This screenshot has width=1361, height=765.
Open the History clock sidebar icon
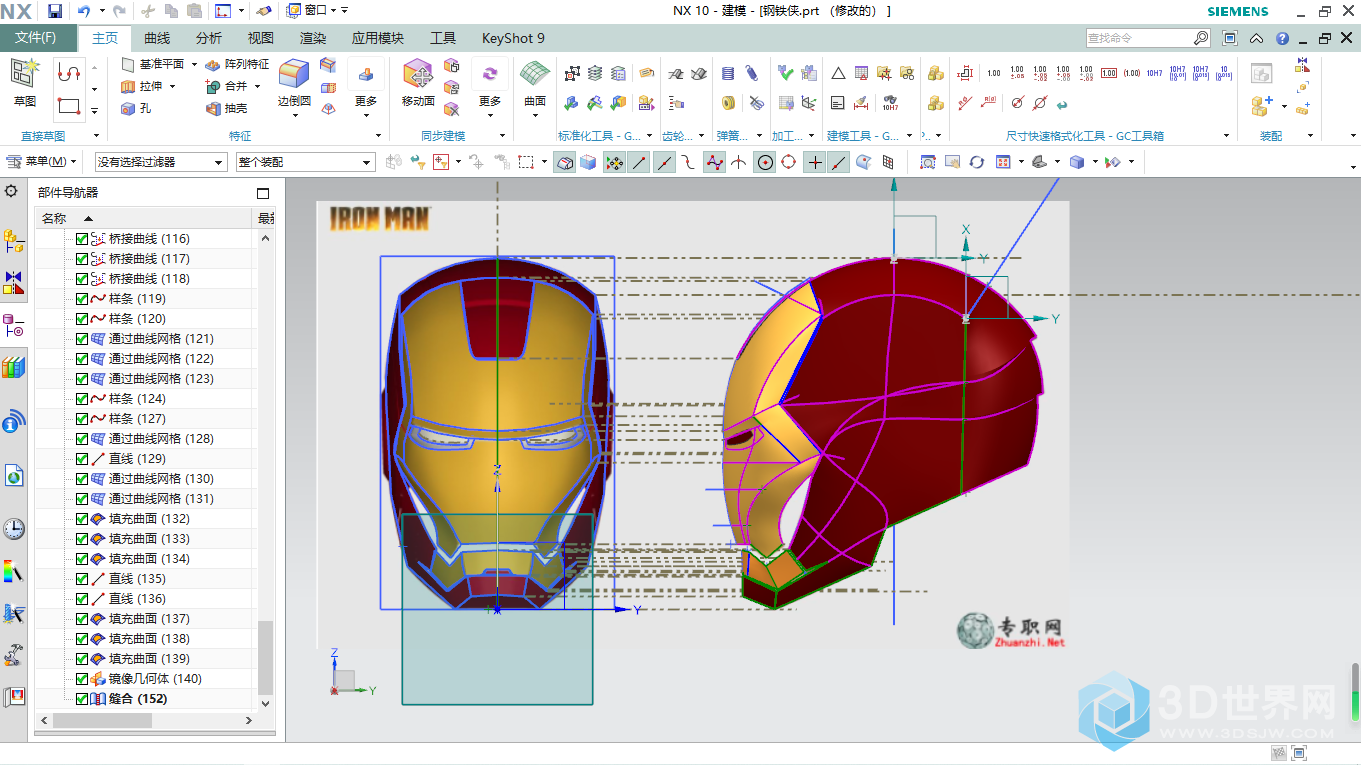[x=14, y=529]
